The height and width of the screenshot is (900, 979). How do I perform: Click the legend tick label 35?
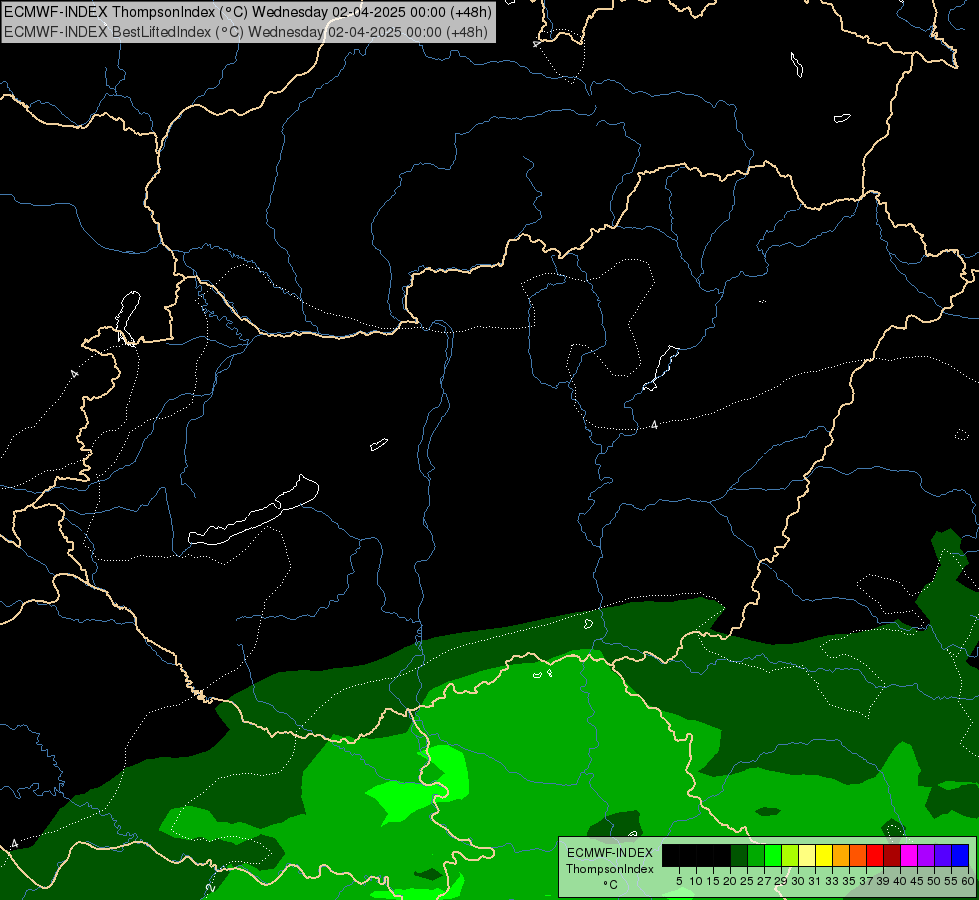pos(849,881)
